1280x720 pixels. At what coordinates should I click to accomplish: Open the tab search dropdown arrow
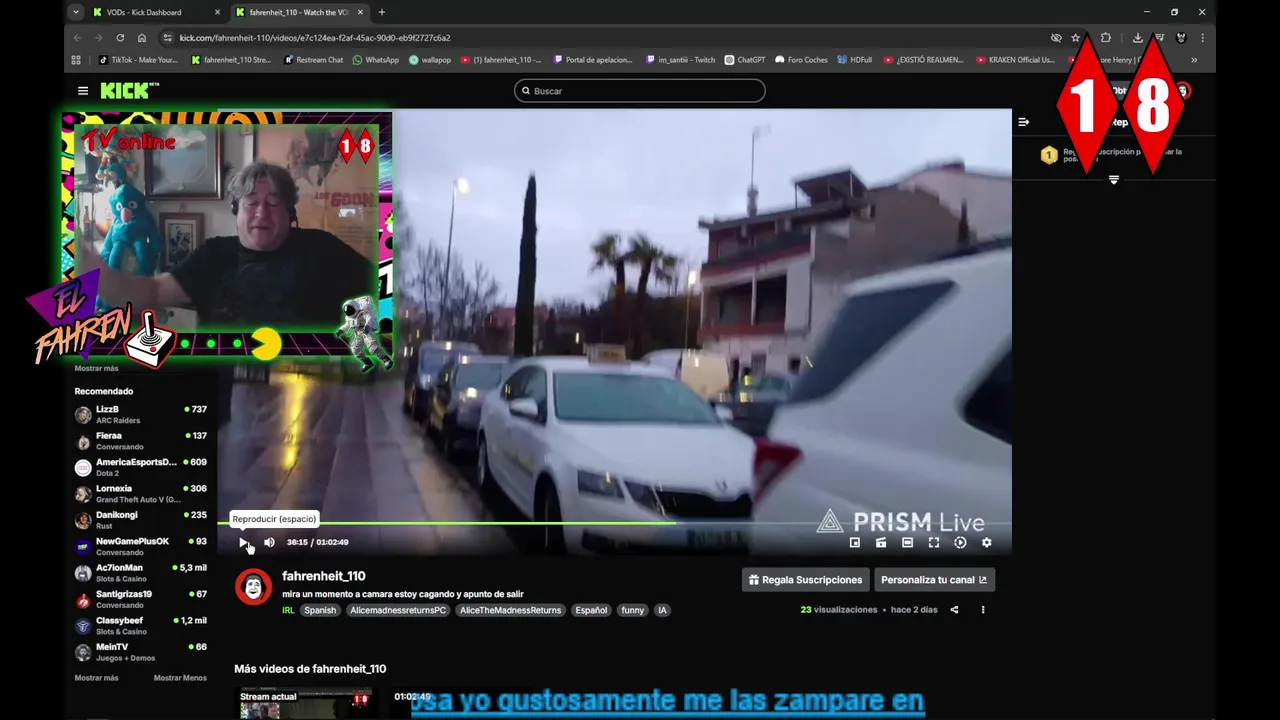tap(75, 12)
